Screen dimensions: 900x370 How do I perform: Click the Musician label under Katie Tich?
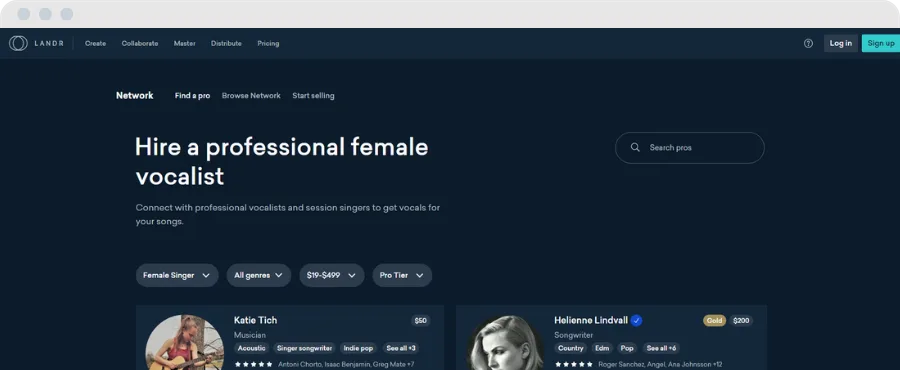(250, 335)
